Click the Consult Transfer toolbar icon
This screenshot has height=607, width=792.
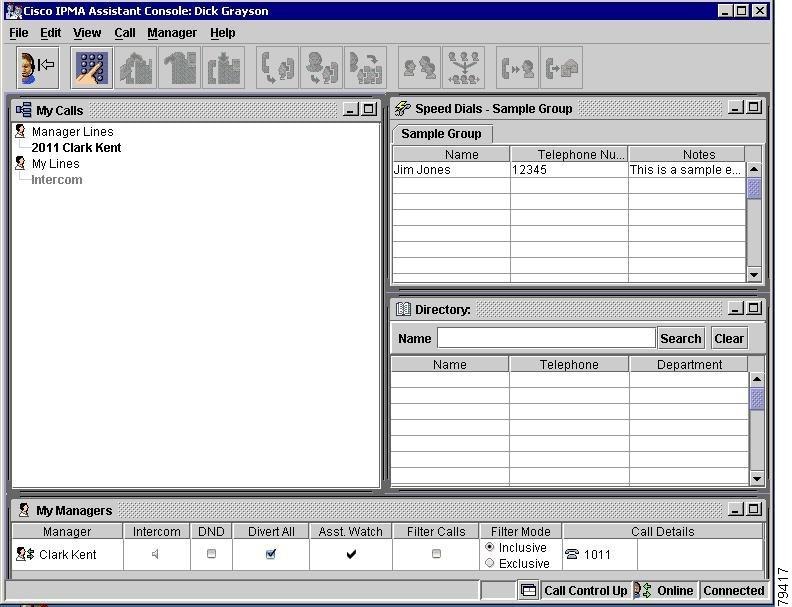[x=321, y=68]
